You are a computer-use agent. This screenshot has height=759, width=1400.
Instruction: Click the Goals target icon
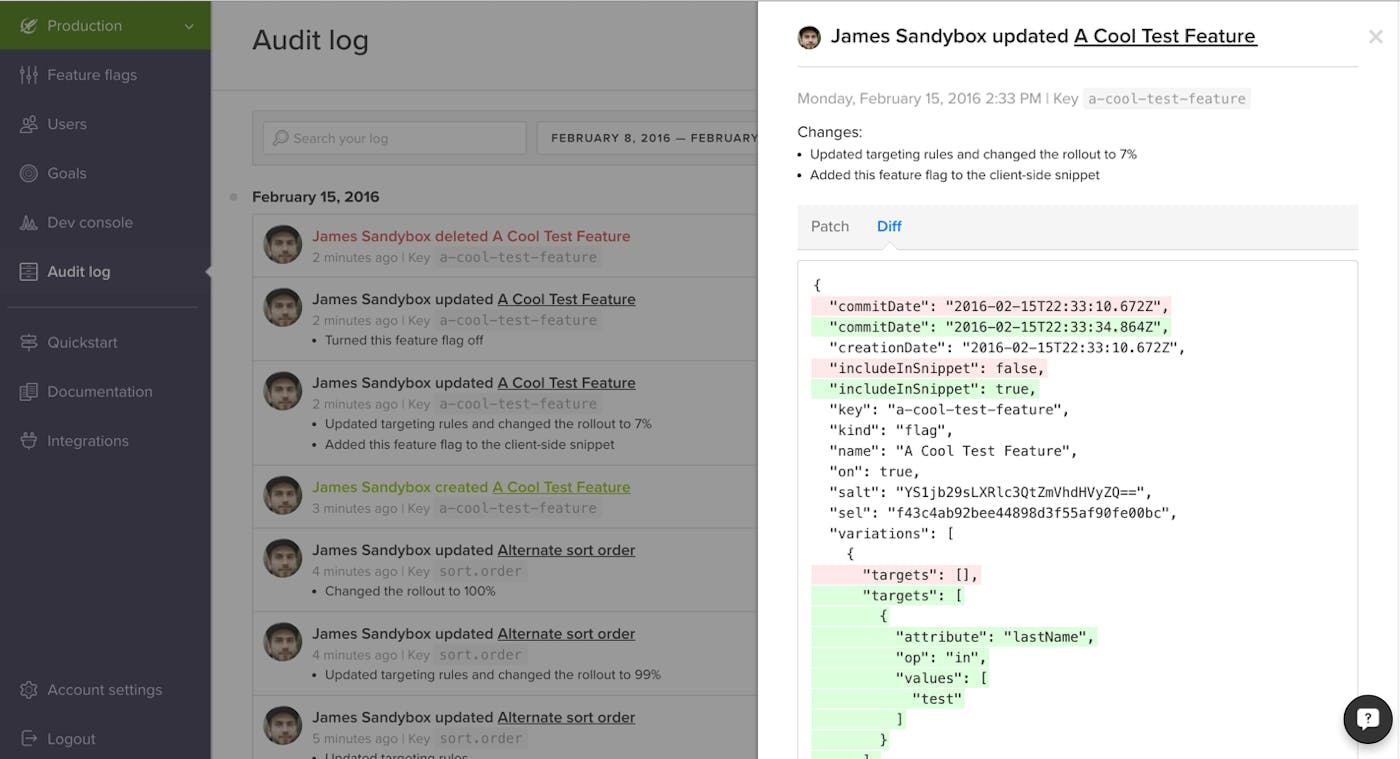(29, 173)
